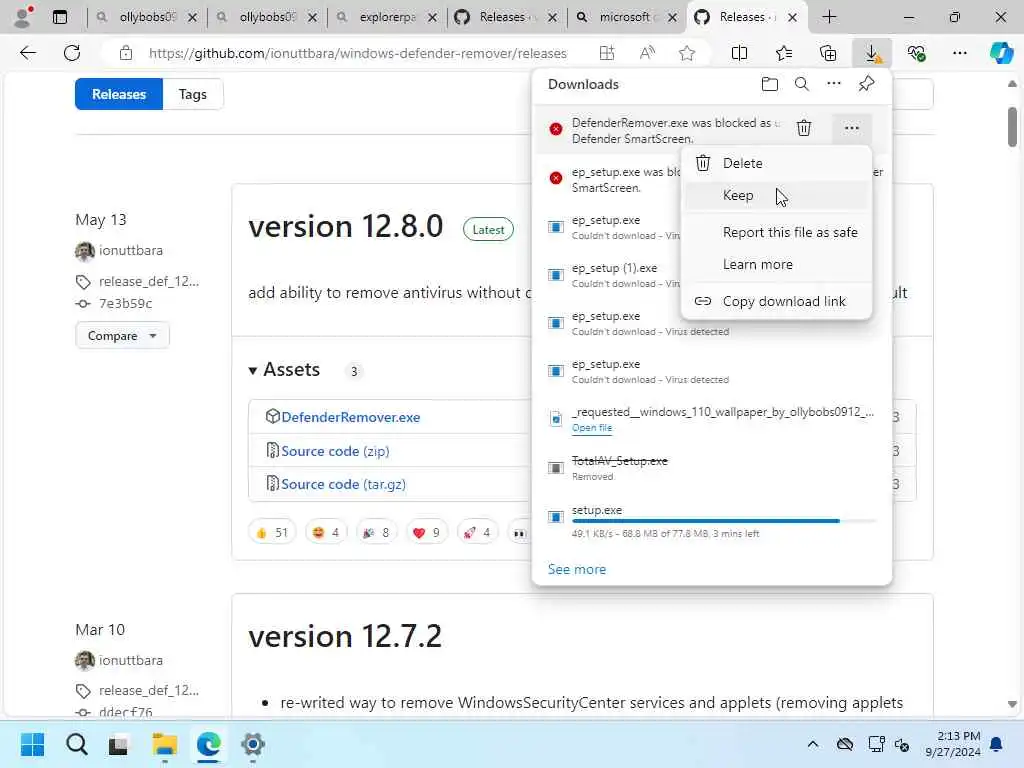Click app available icon in address bar
The image size is (1024, 768).
[607, 53]
